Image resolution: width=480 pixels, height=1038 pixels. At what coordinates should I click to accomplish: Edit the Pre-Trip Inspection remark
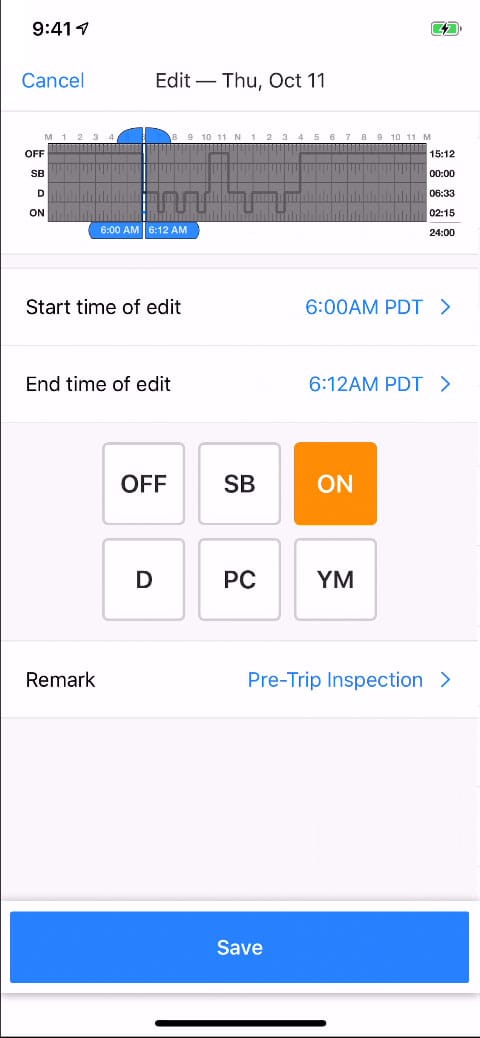click(x=335, y=680)
